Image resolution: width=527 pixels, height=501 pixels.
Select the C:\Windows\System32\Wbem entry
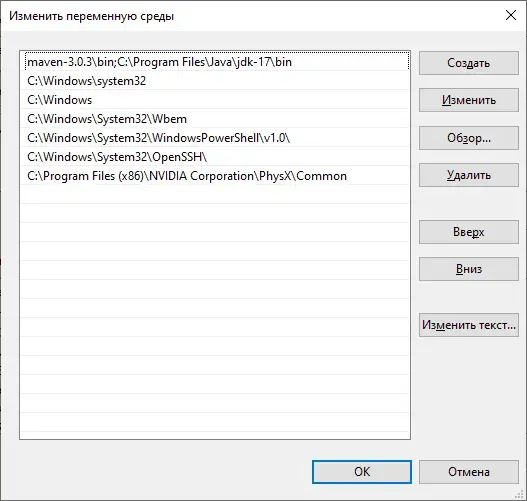tap(215, 119)
